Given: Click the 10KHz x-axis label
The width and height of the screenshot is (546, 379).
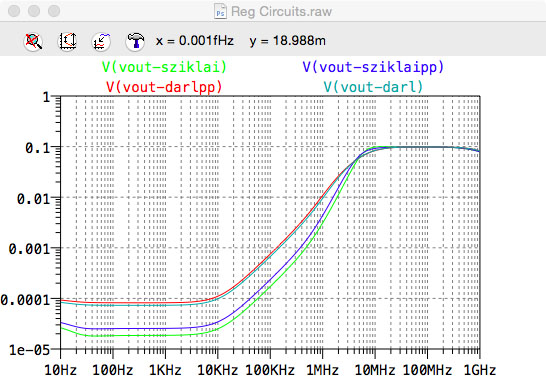Looking at the screenshot, I should tap(218, 370).
